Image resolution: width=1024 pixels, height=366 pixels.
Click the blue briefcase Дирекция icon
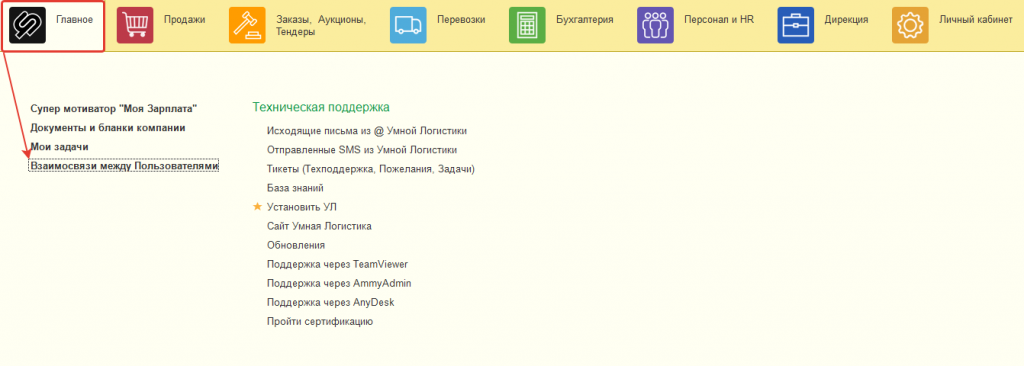pos(795,25)
